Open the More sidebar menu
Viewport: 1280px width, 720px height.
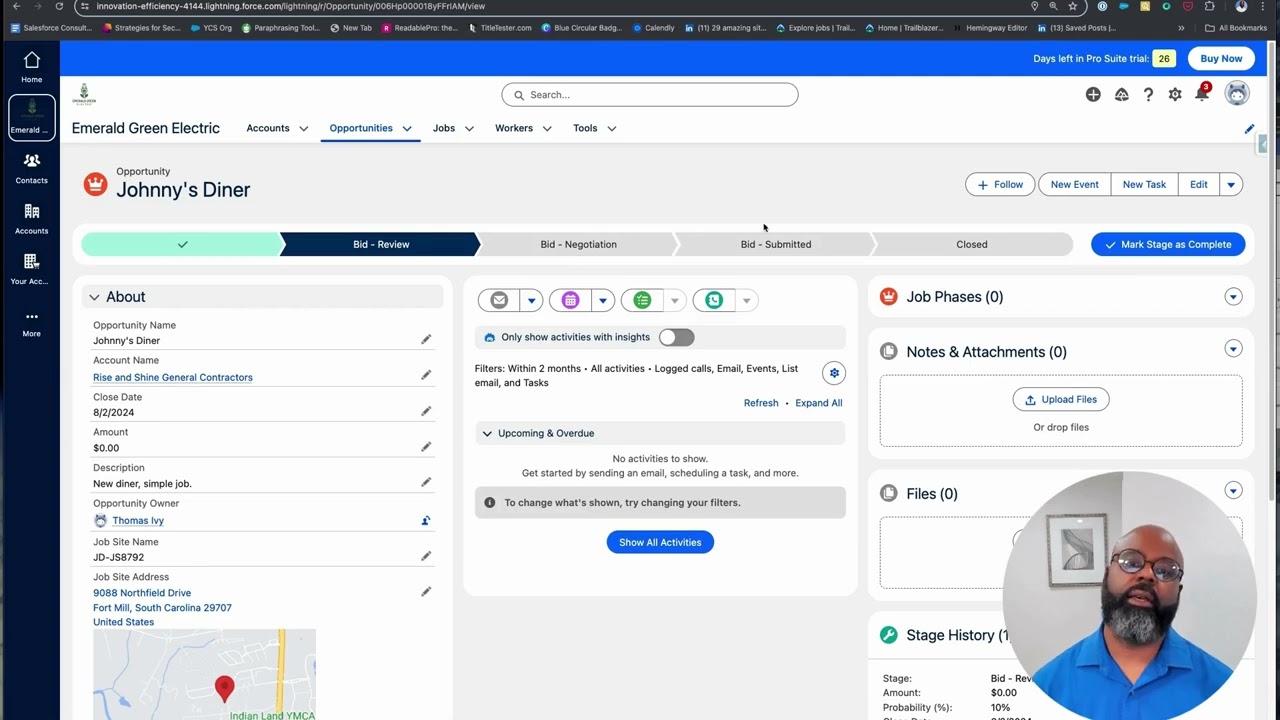point(31,323)
